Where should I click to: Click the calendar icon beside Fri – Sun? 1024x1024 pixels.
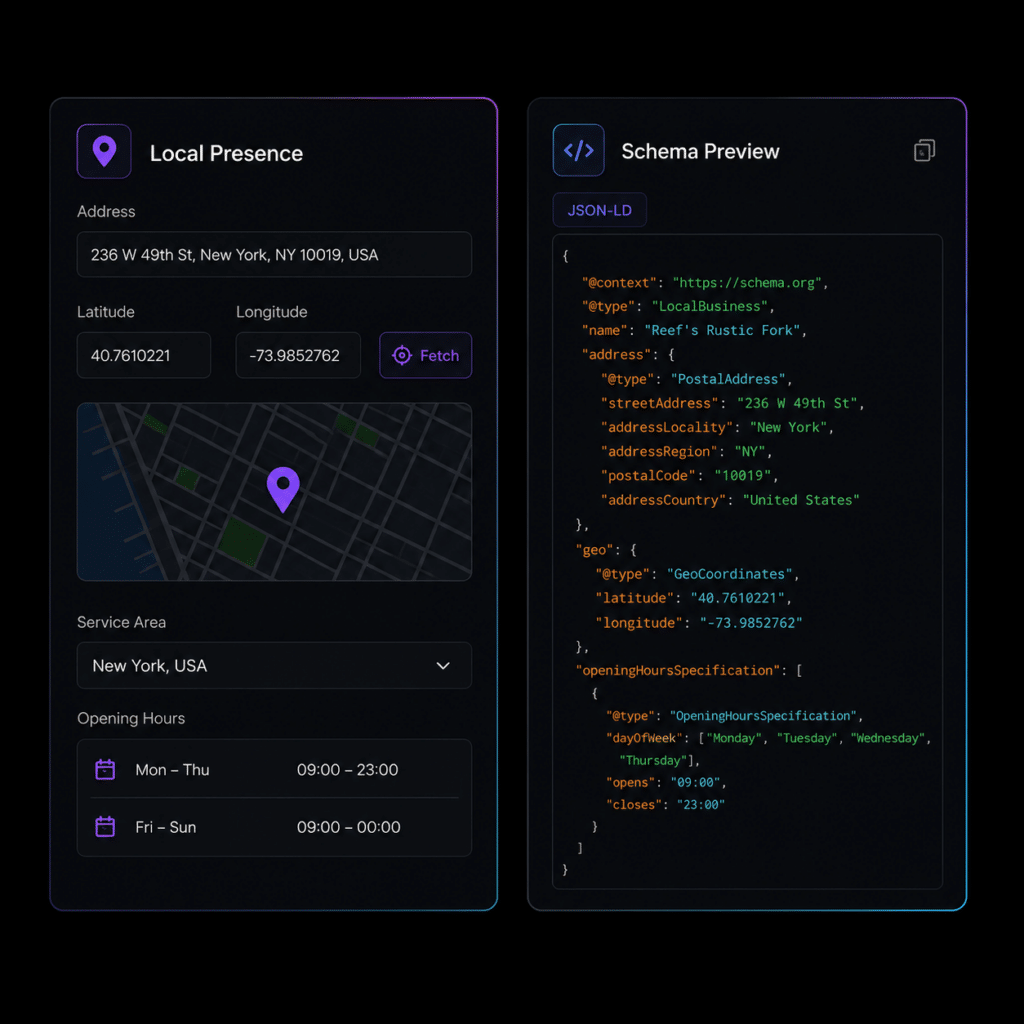point(105,827)
